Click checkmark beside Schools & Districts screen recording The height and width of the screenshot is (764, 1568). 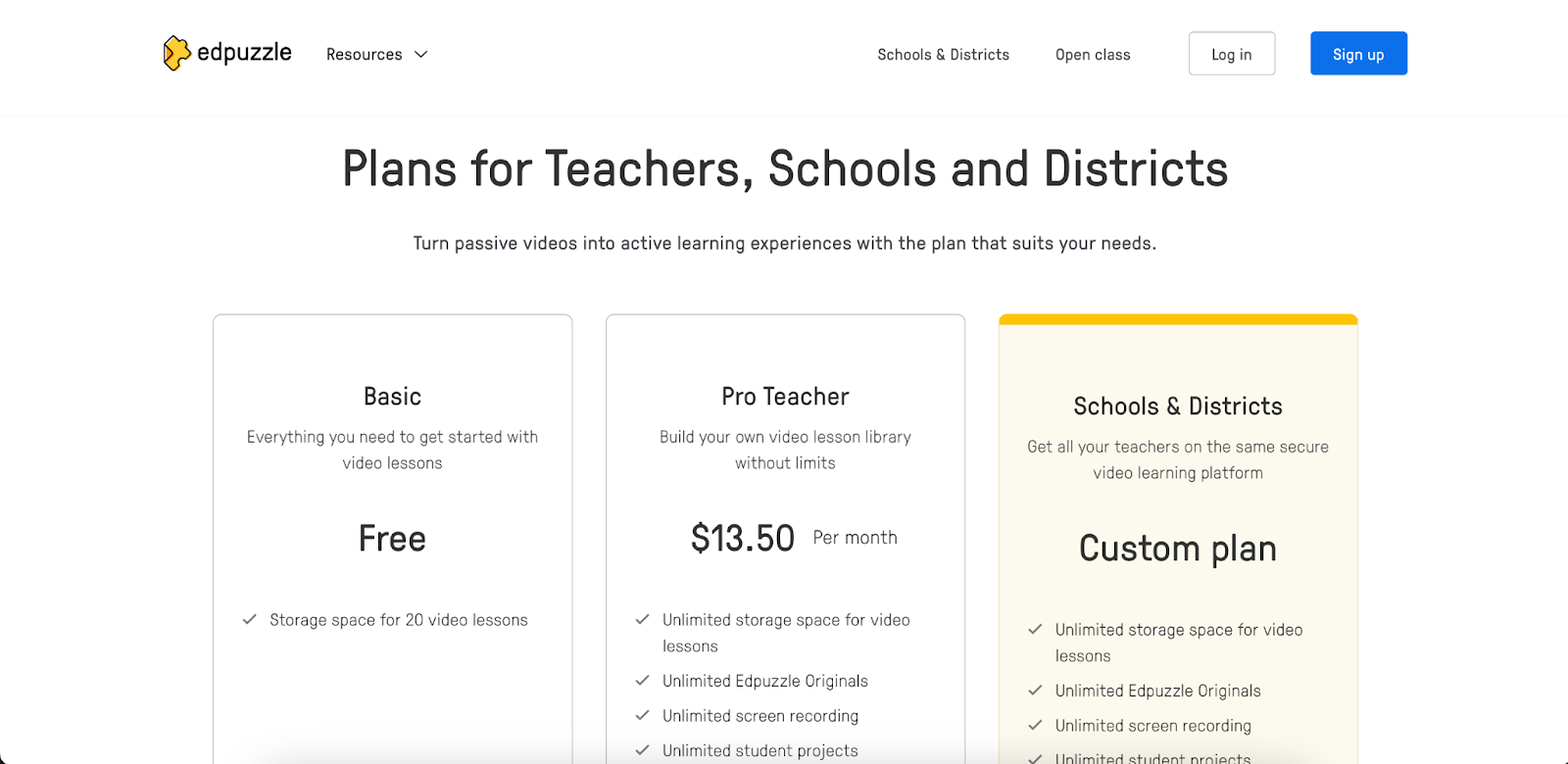tap(1035, 725)
